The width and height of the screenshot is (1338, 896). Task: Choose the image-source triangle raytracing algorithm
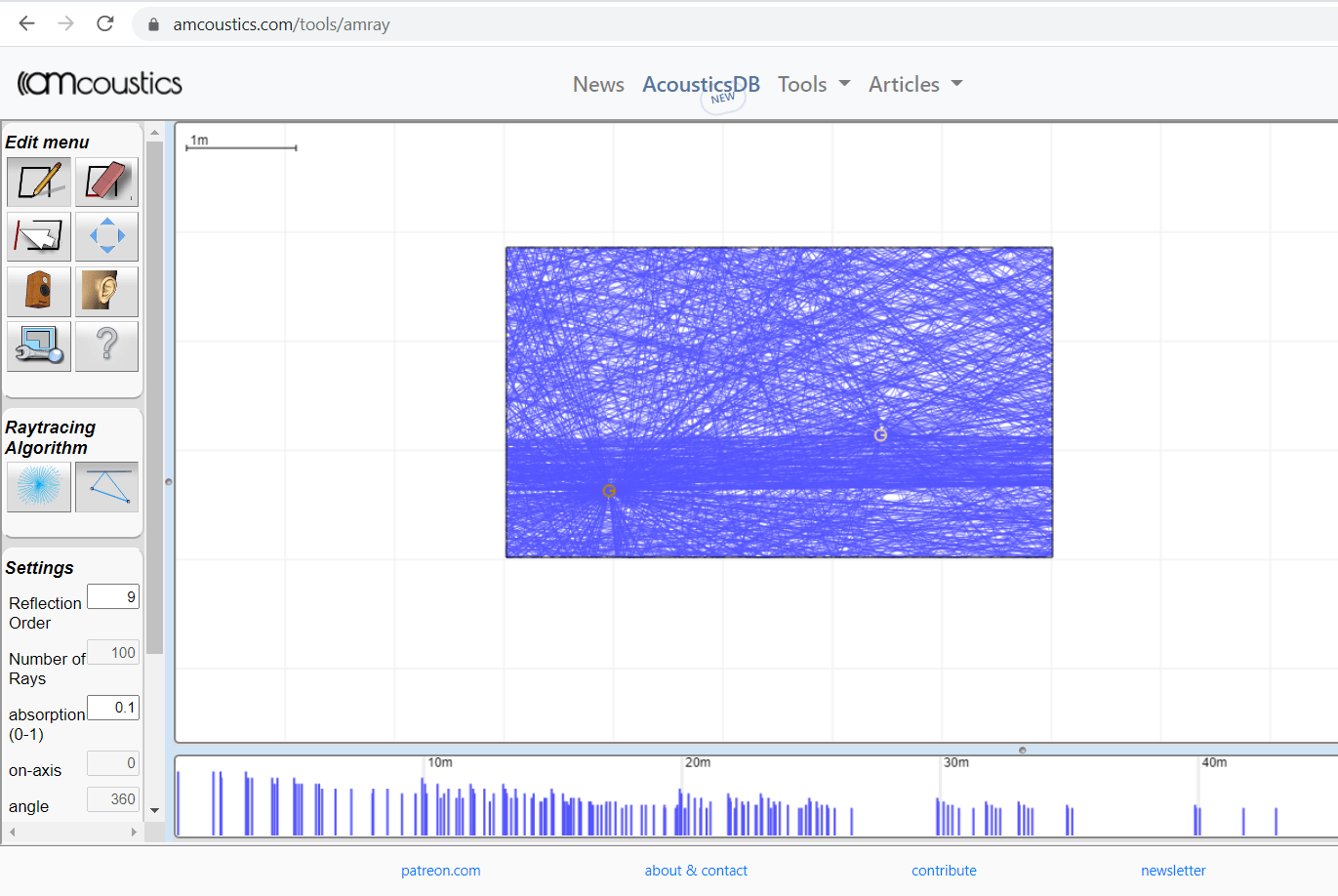point(106,486)
